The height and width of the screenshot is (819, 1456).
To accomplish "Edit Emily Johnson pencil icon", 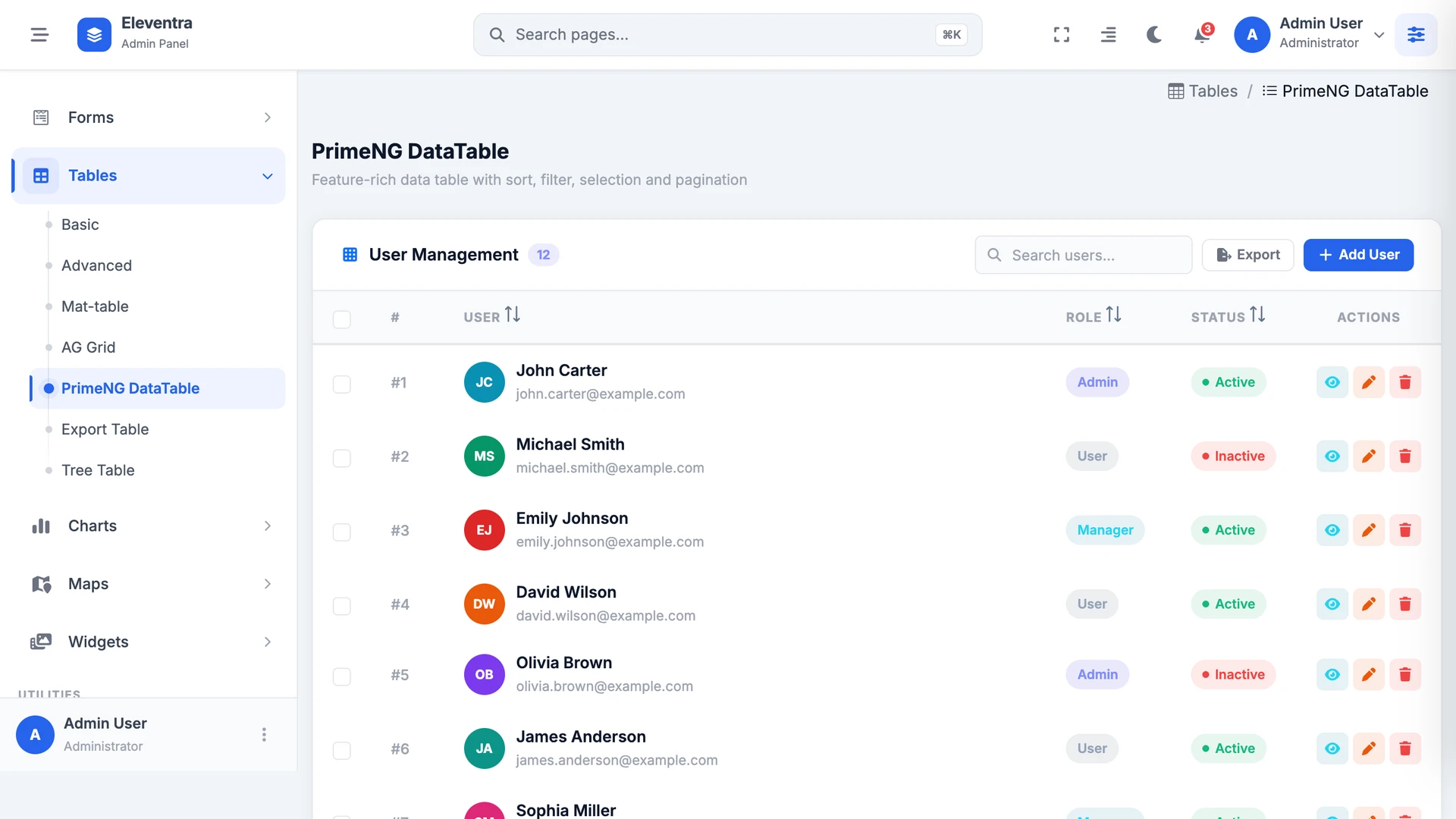I will pyautogui.click(x=1369, y=530).
